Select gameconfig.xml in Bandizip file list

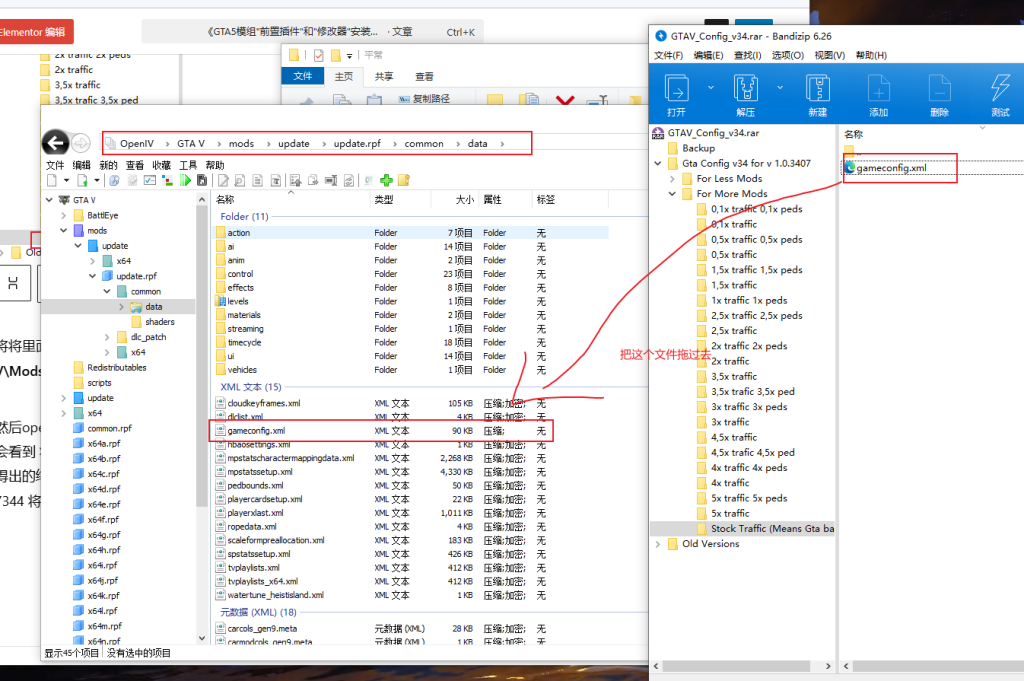pos(891,168)
